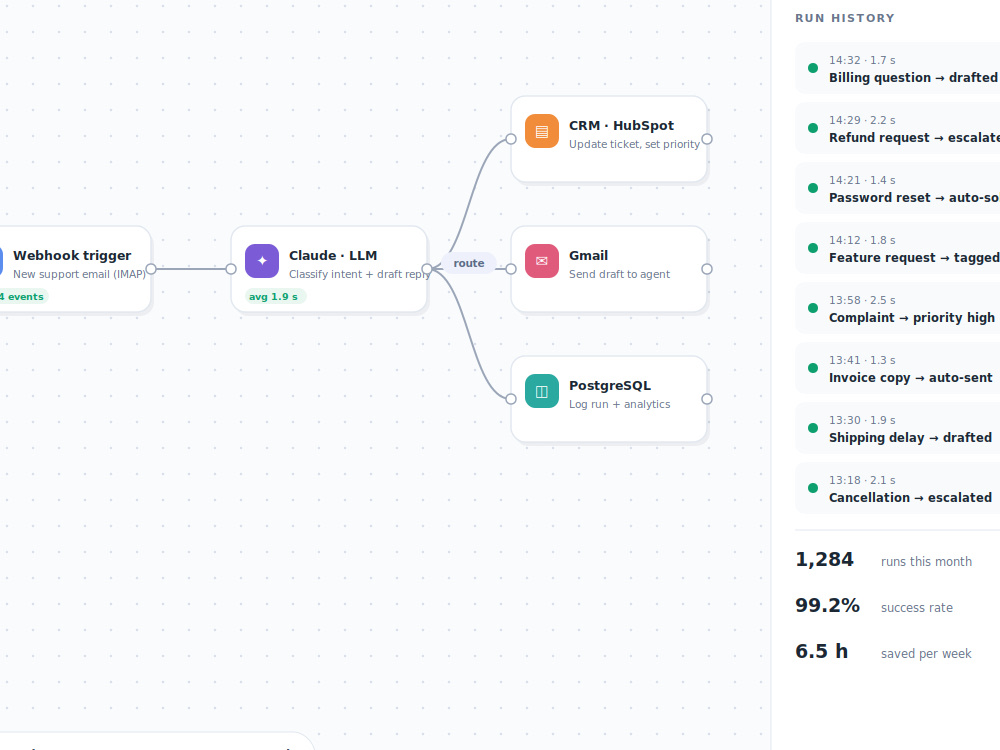
Task: Click the pink Gmail envelope icon
Action: coord(541,261)
